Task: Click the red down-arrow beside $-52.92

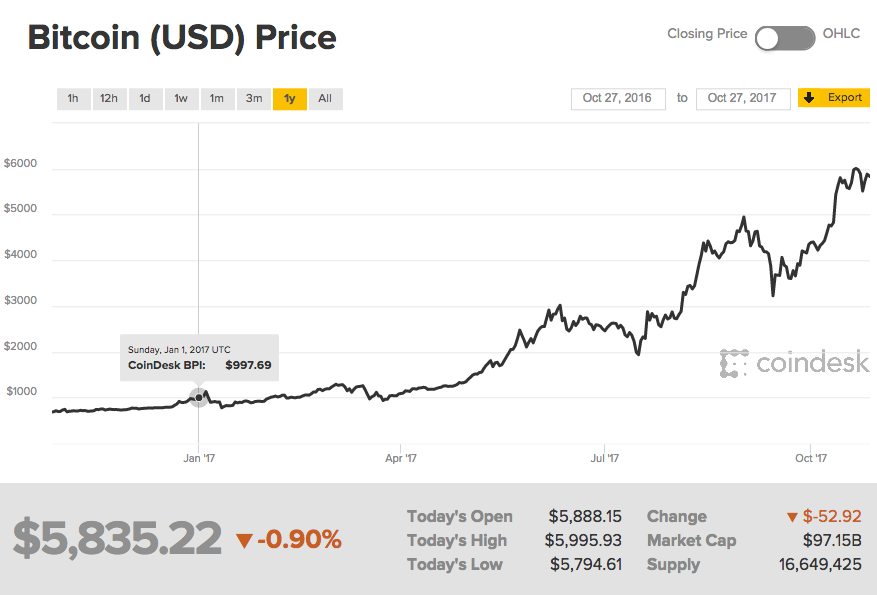Action: point(793,517)
